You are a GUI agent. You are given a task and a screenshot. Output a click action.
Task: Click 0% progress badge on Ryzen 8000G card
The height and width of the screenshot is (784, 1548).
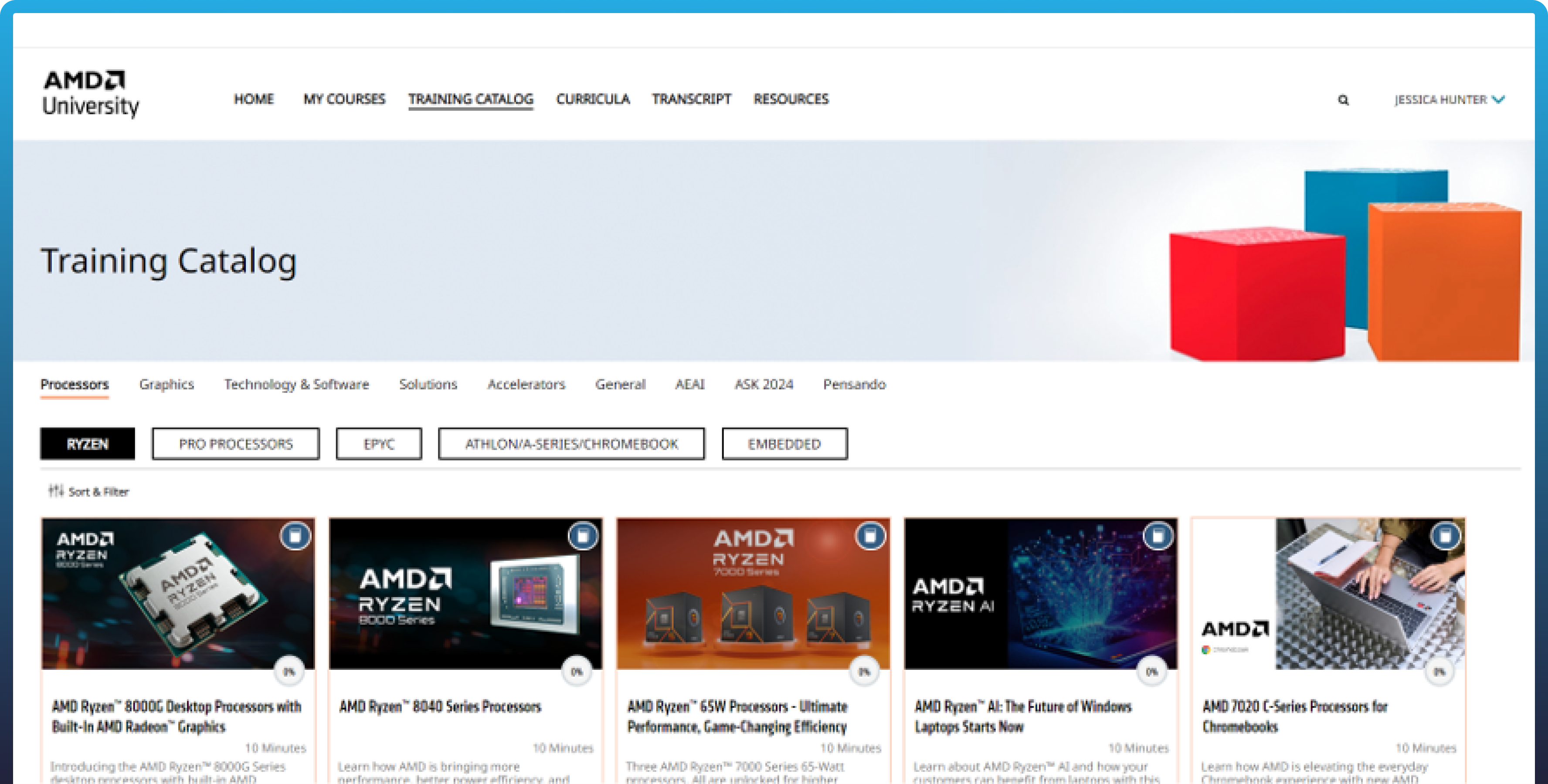pyautogui.click(x=289, y=672)
